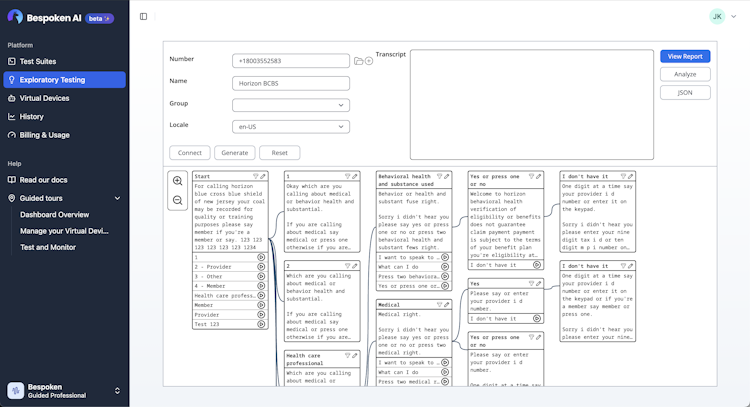
Task: Click the JK user avatar
Action: tap(717, 16)
